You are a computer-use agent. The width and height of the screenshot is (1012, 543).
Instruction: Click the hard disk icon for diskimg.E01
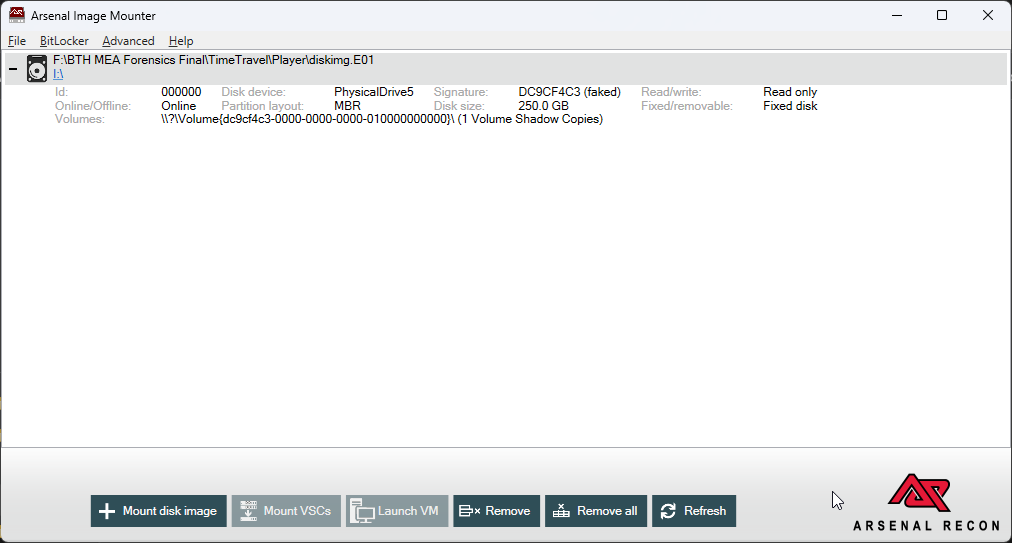click(37, 68)
